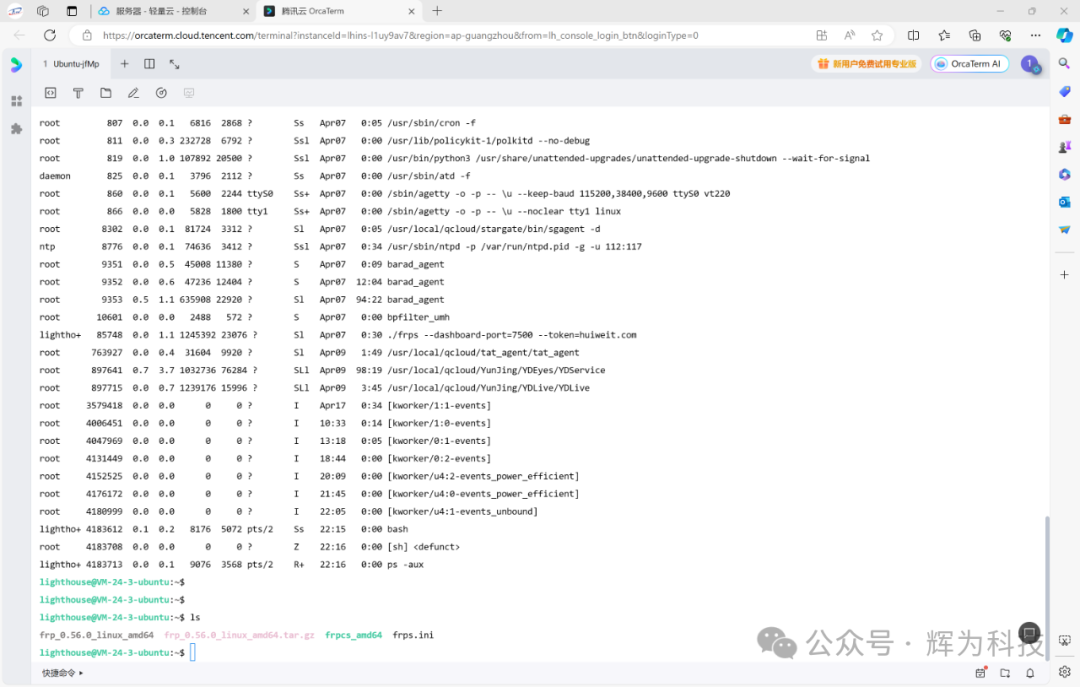Open OrcaTerm settings gear at bottom right
Screen dimensions: 1080x687
pos(1063,672)
